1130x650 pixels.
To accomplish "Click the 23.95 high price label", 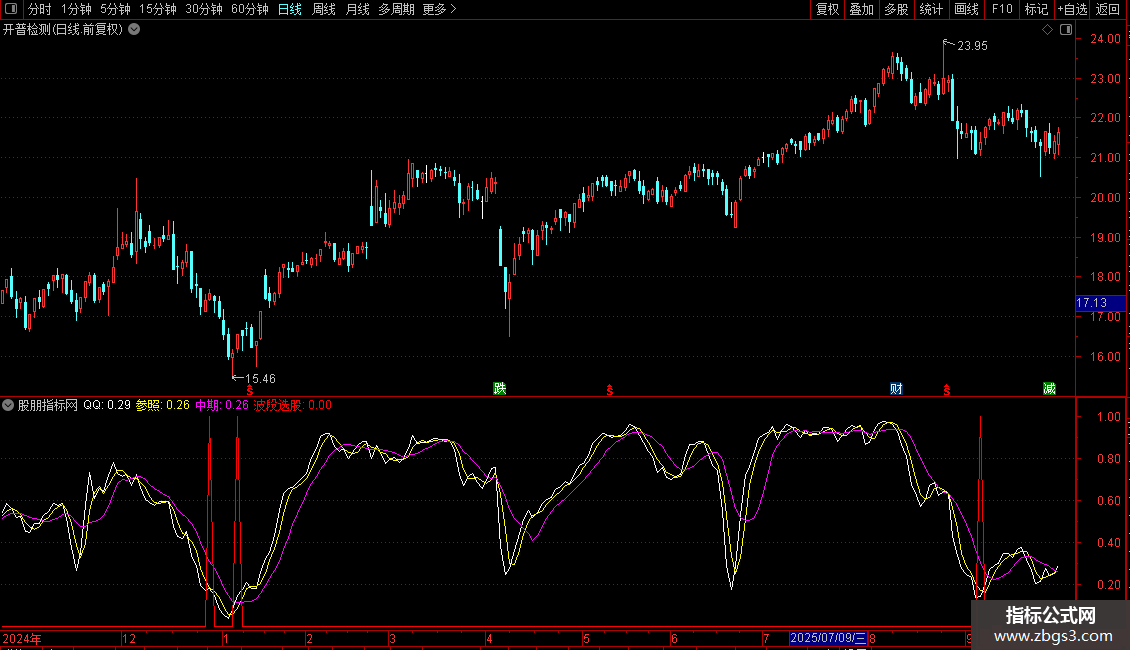I will [972, 45].
